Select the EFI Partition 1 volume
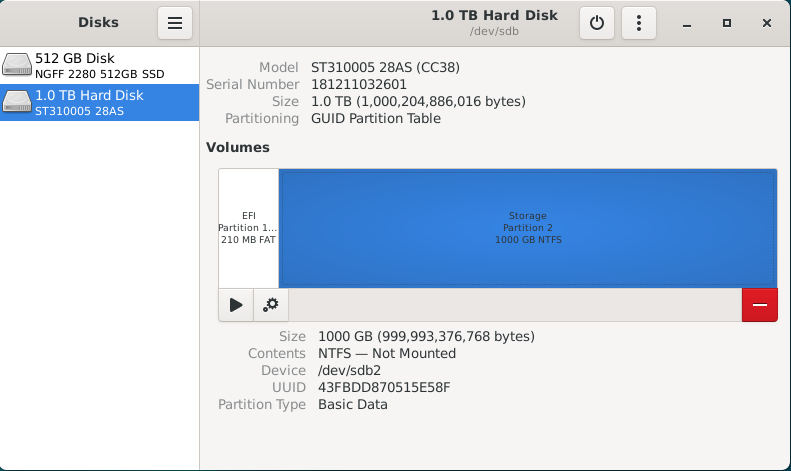 point(249,228)
